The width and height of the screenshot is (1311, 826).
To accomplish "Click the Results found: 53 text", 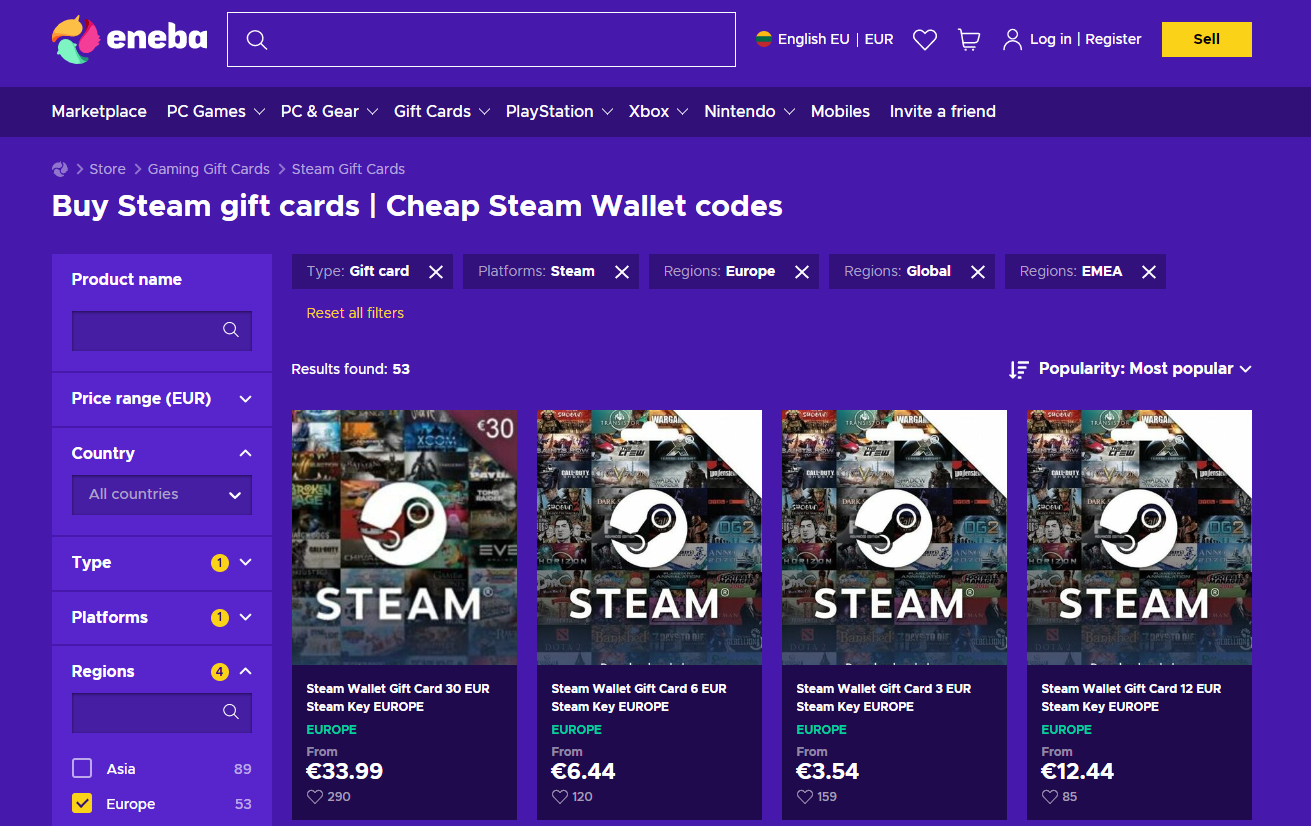I will 351,369.
